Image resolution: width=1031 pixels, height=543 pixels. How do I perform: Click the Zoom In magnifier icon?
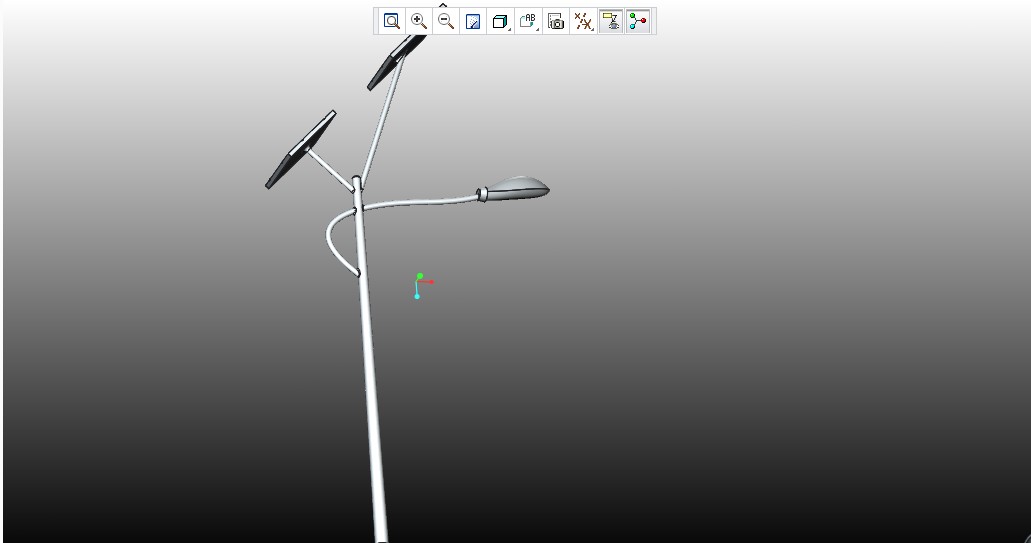coord(419,21)
